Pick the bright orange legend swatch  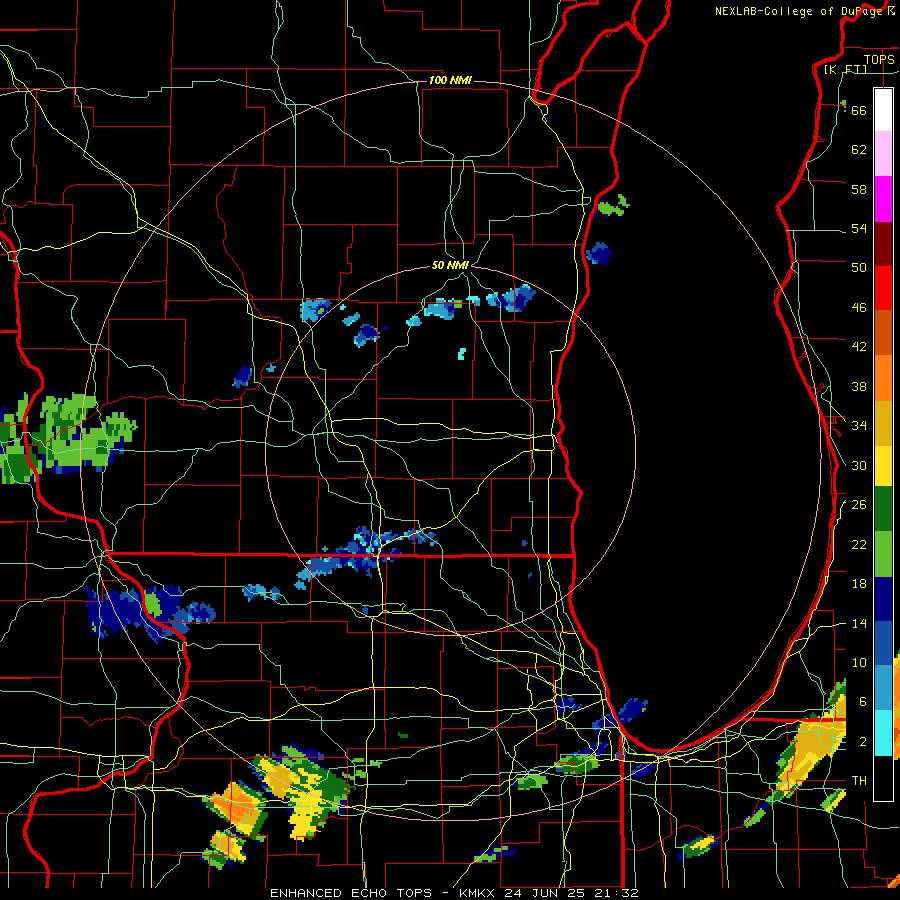pos(883,377)
